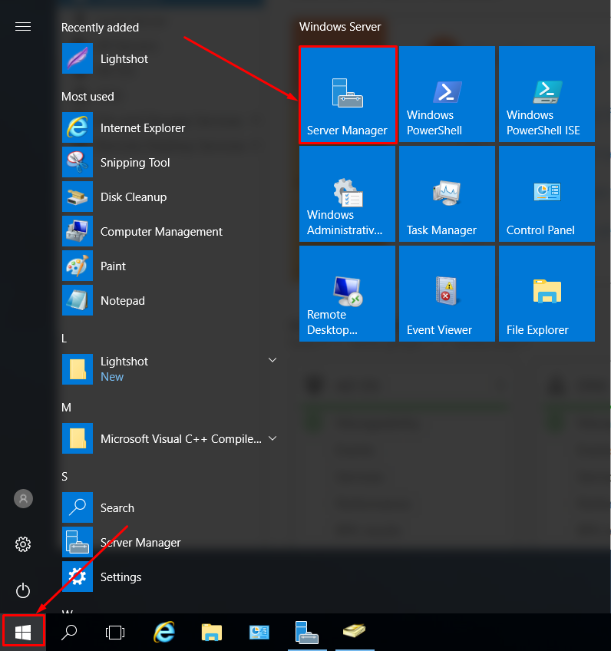The image size is (611, 651).
Task: Open Control Panel from the taskbar
Action: click(x=259, y=632)
